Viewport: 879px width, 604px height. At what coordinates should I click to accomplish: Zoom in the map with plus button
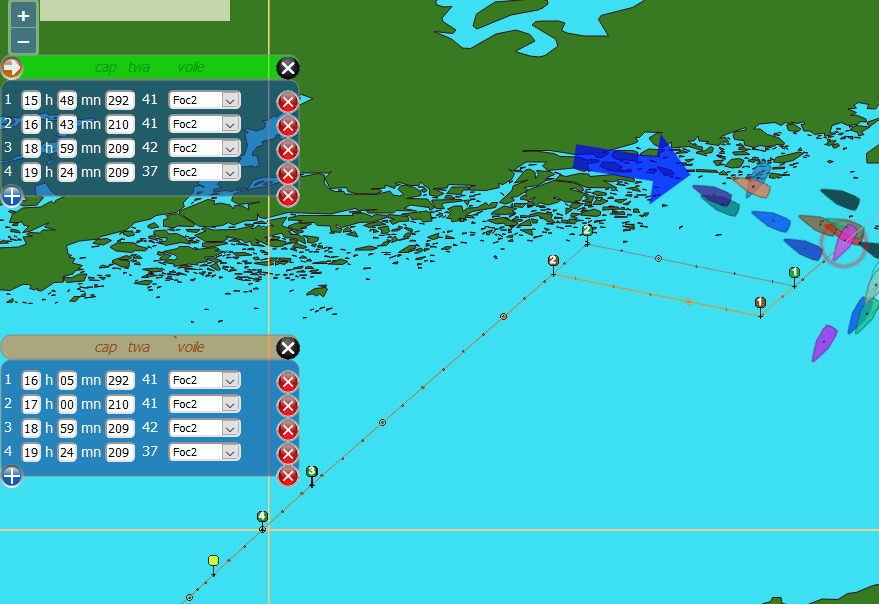click(23, 16)
